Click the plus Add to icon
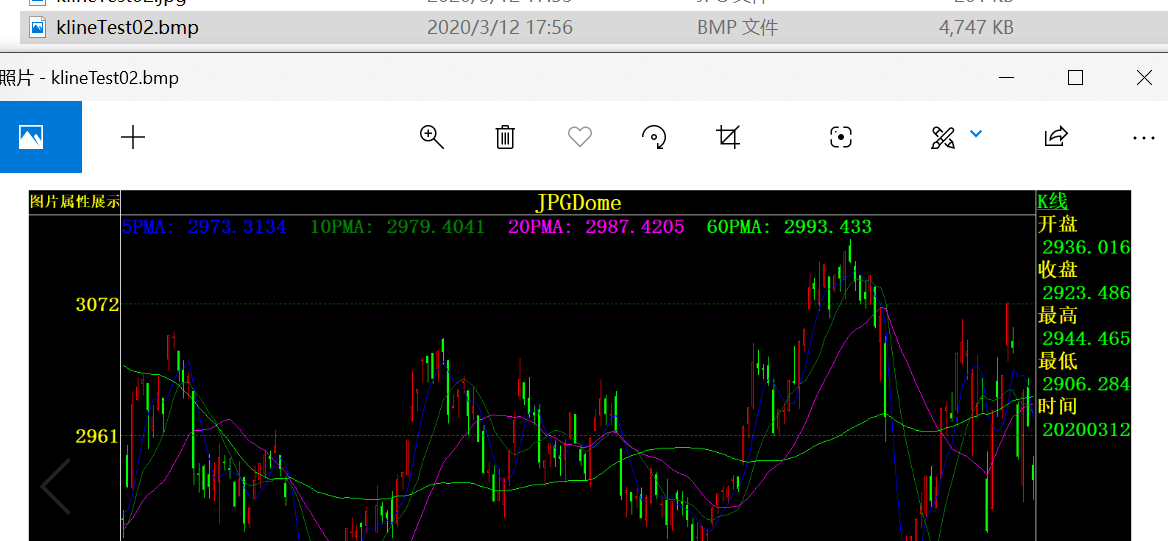Screen dimensions: 1168x541 coord(133,137)
